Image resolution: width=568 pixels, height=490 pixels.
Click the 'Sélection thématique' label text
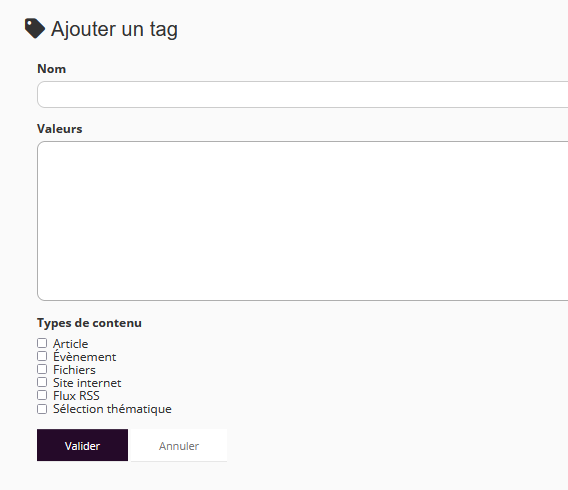point(112,409)
